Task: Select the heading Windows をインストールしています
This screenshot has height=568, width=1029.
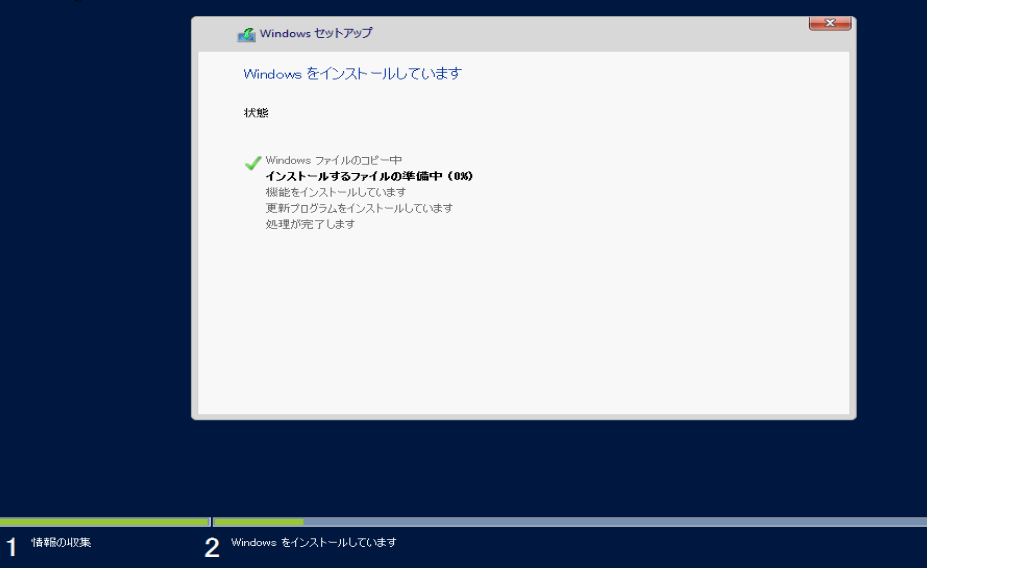Action: pos(352,74)
